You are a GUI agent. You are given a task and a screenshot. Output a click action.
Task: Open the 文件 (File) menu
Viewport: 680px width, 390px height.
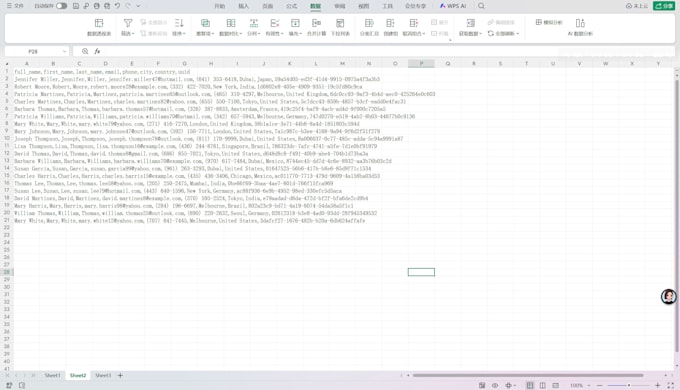15,6
